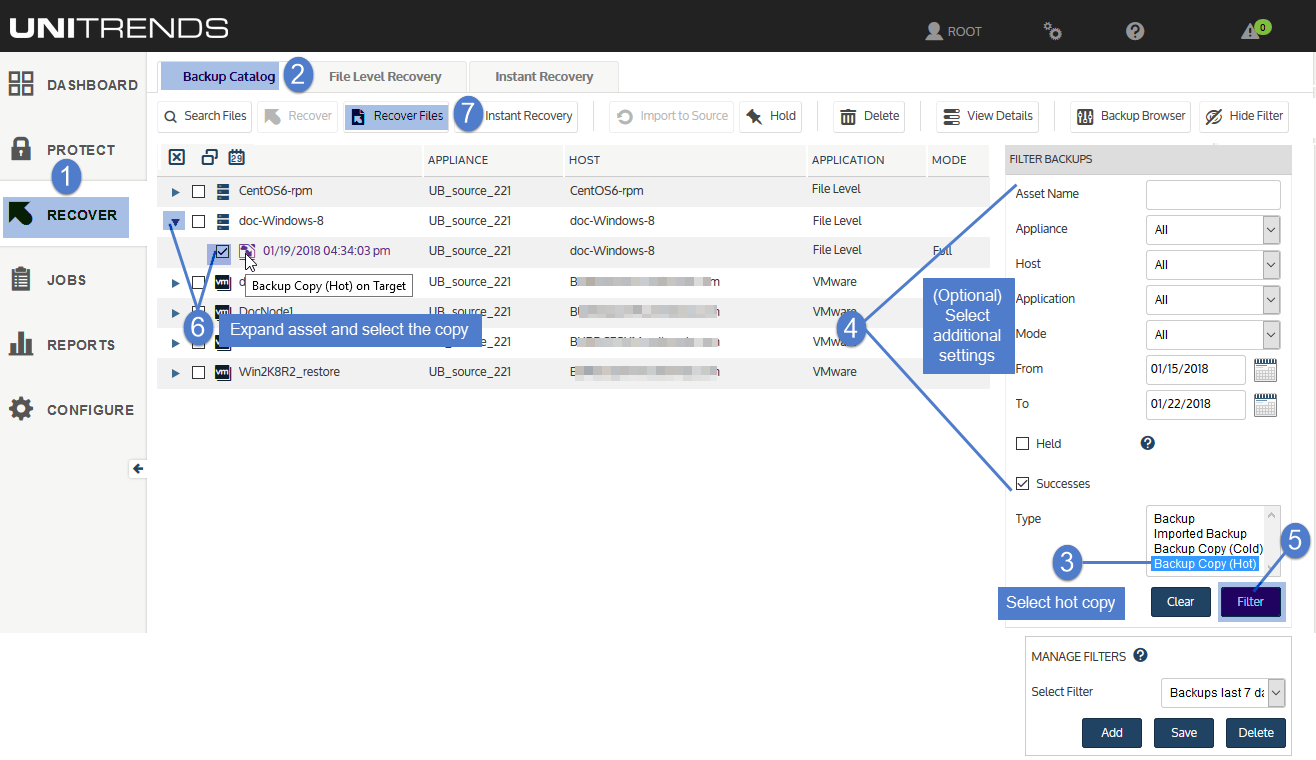The image size is (1316, 760).
Task: Click the Delete trash toolbar button
Action: (869, 116)
